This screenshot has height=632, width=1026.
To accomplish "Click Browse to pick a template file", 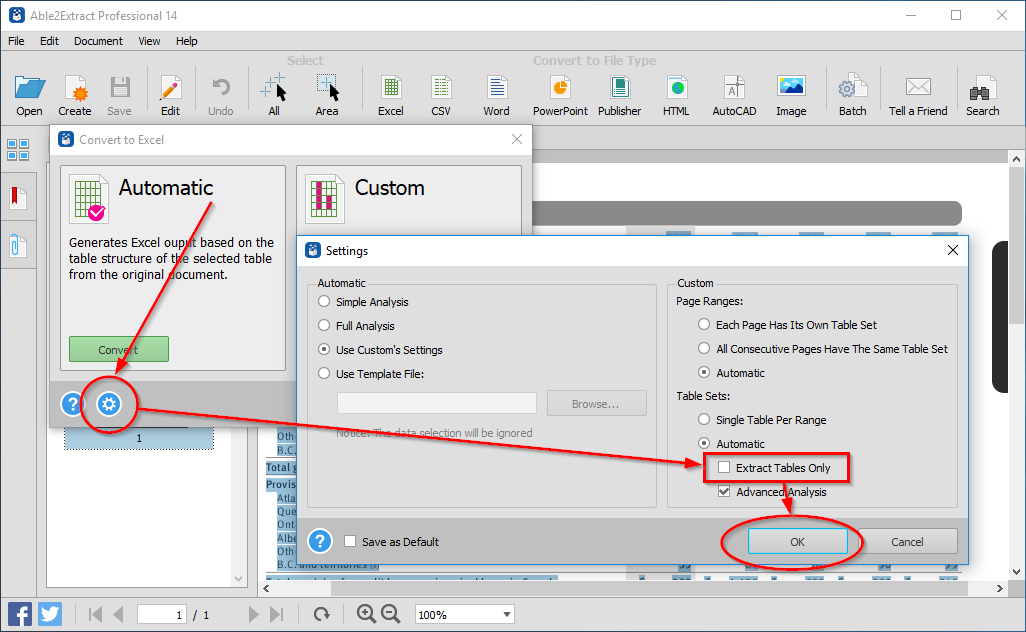I will [x=596, y=403].
